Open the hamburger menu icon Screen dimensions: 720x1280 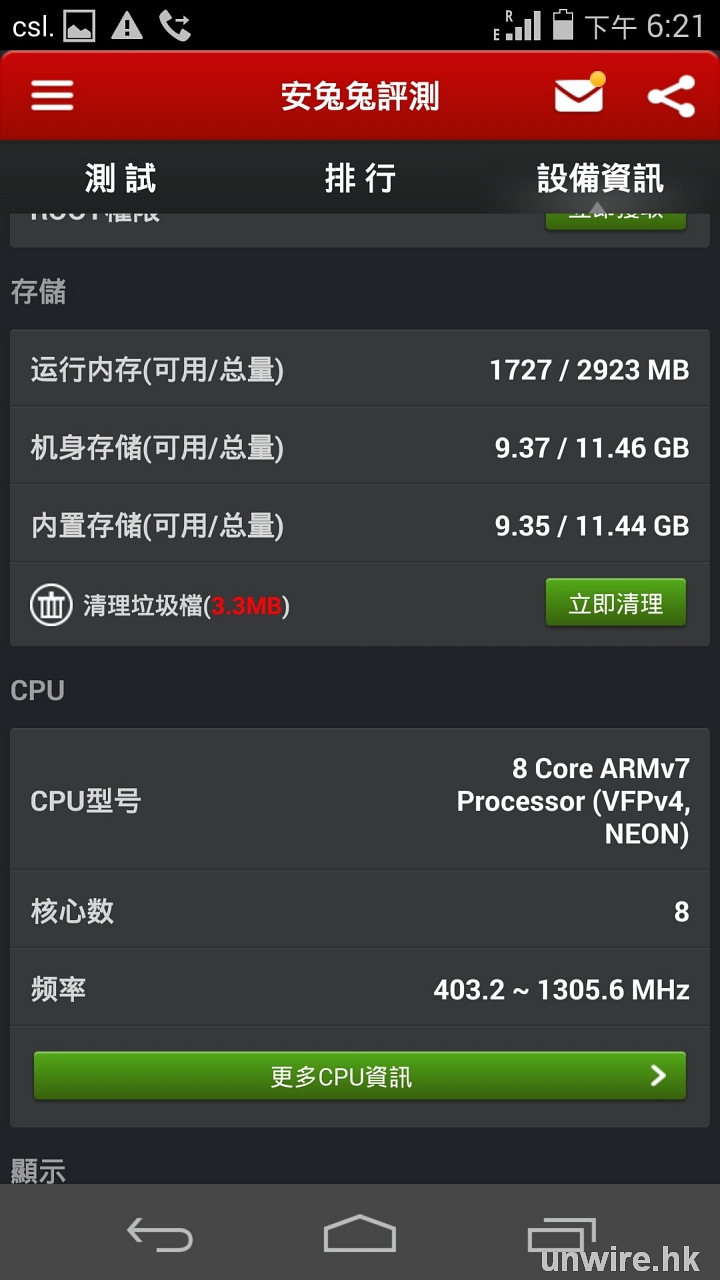pyautogui.click(x=52, y=96)
